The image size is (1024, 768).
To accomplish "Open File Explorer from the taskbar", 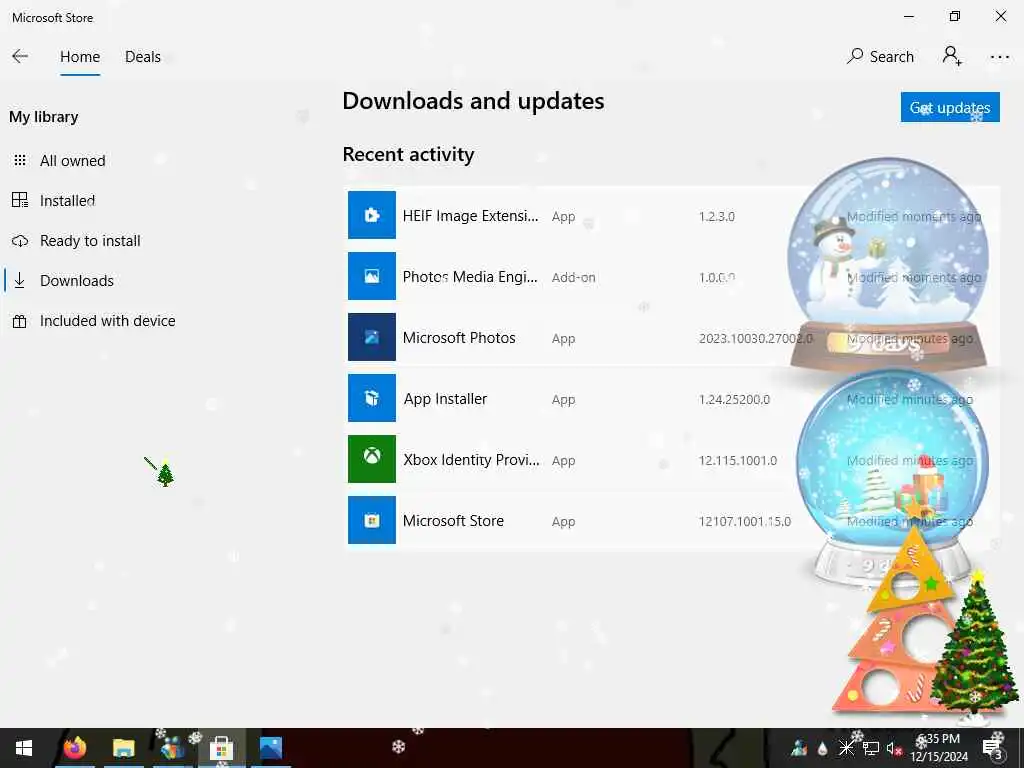I will point(123,748).
